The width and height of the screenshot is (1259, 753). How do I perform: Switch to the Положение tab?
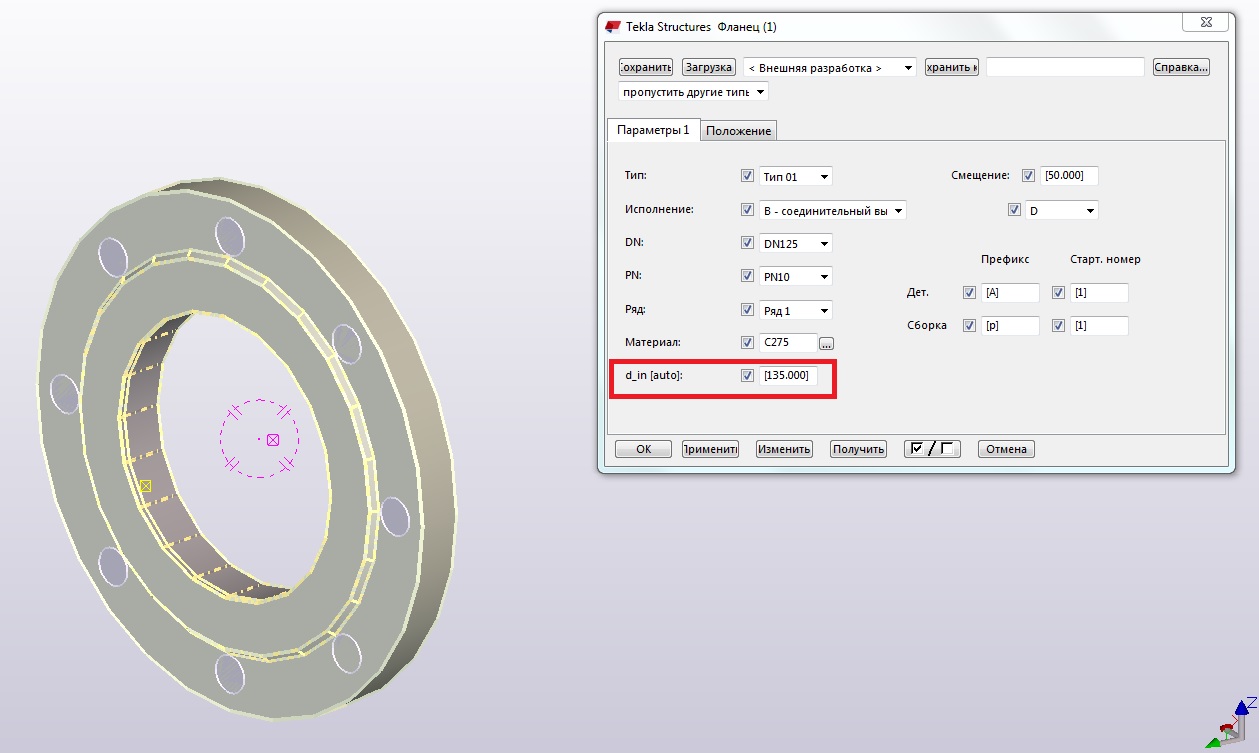739,131
